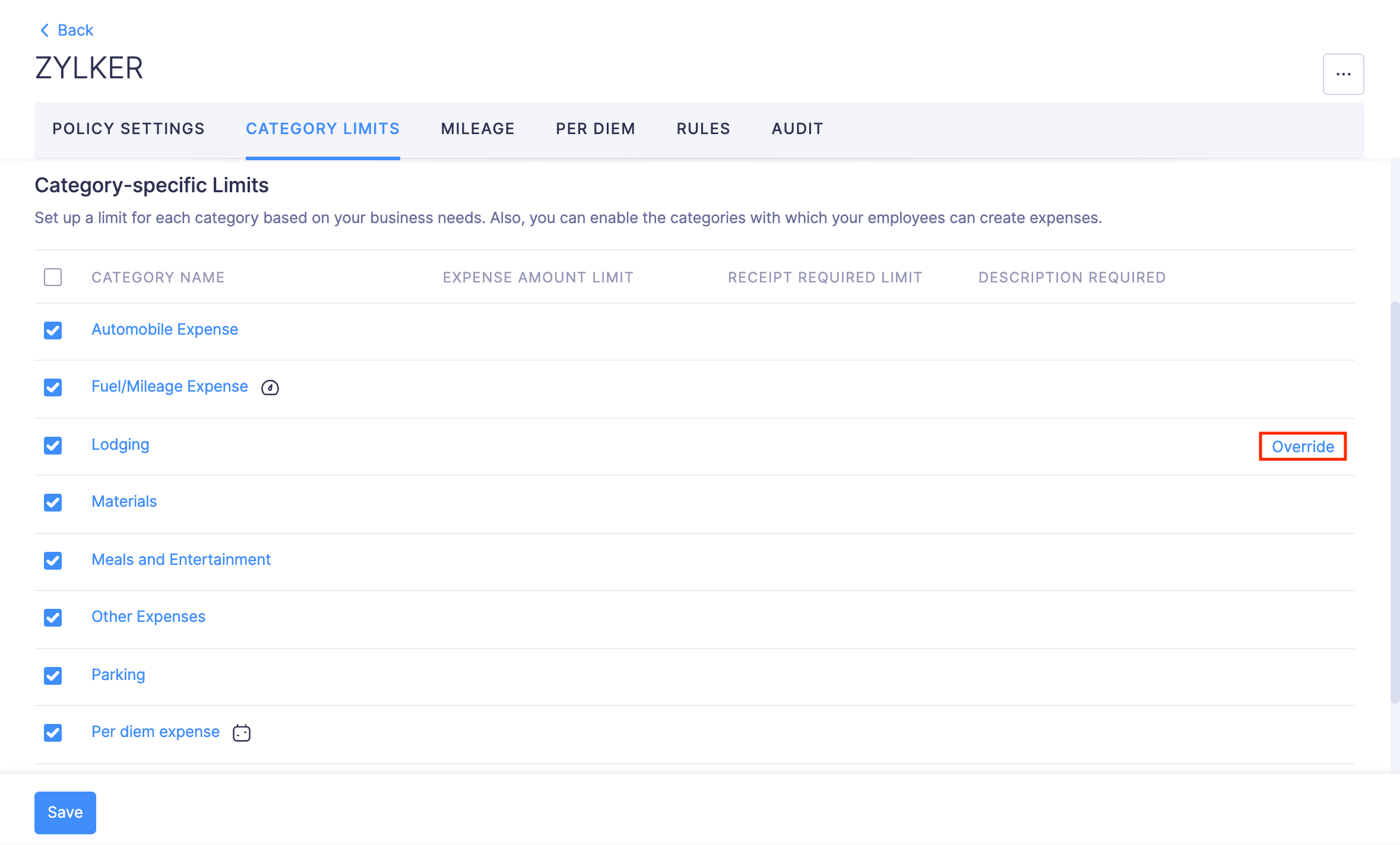This screenshot has width=1400, height=845.
Task: Click the Override link for Lodging
Action: (x=1303, y=447)
